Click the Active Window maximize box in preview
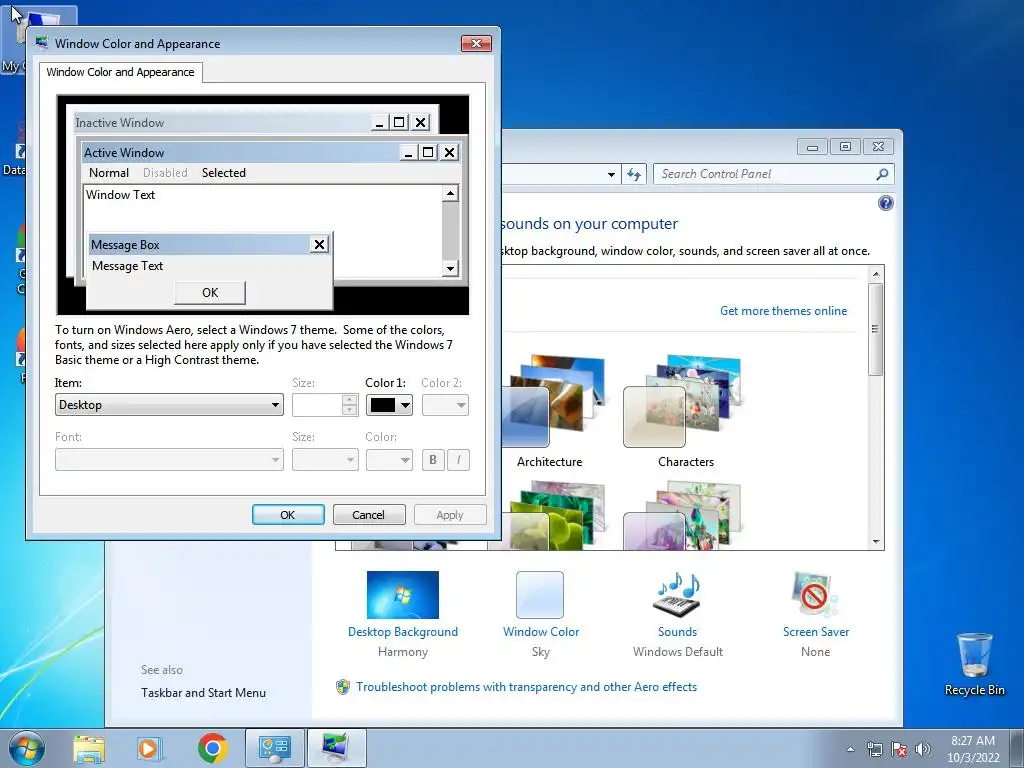Viewport: 1024px width, 768px height. click(428, 152)
